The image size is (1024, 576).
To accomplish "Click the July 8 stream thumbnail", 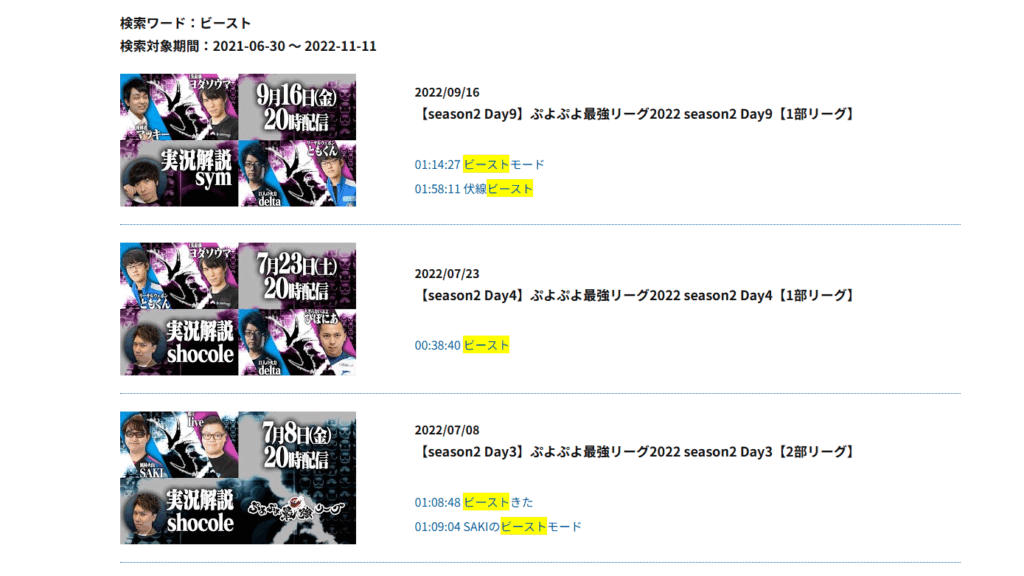I will (238, 477).
